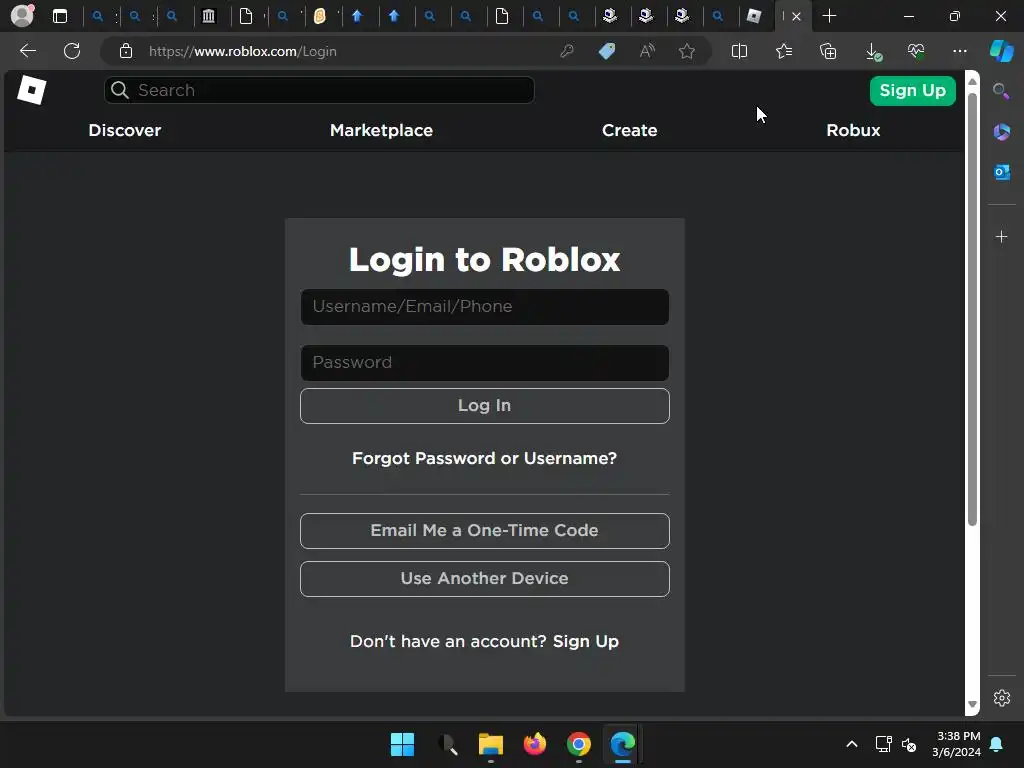
Task: Open Browser essentials heartbeat icon
Action: (x=916, y=51)
